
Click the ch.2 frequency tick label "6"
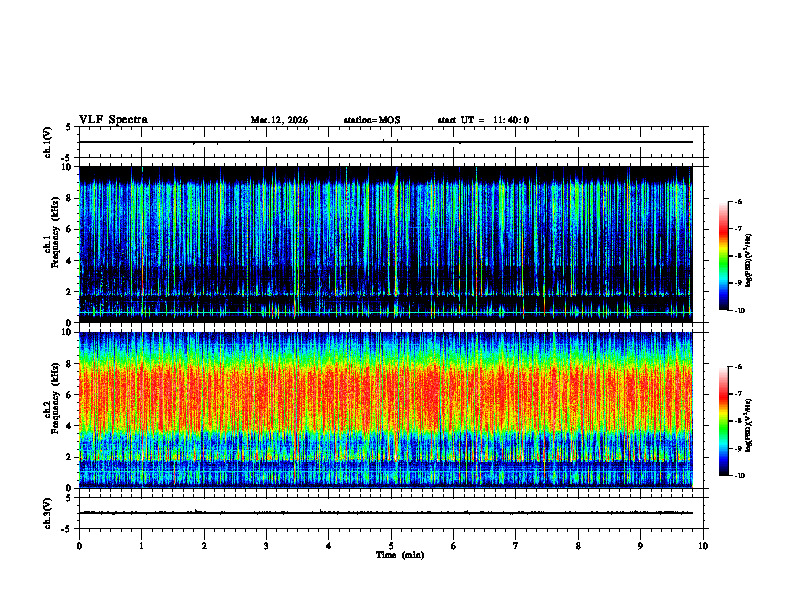coord(70,395)
